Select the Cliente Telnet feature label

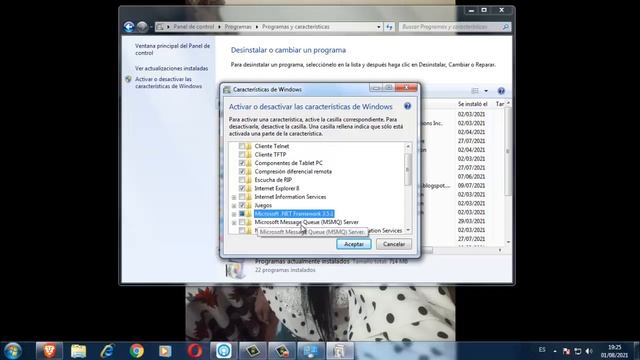coord(271,146)
